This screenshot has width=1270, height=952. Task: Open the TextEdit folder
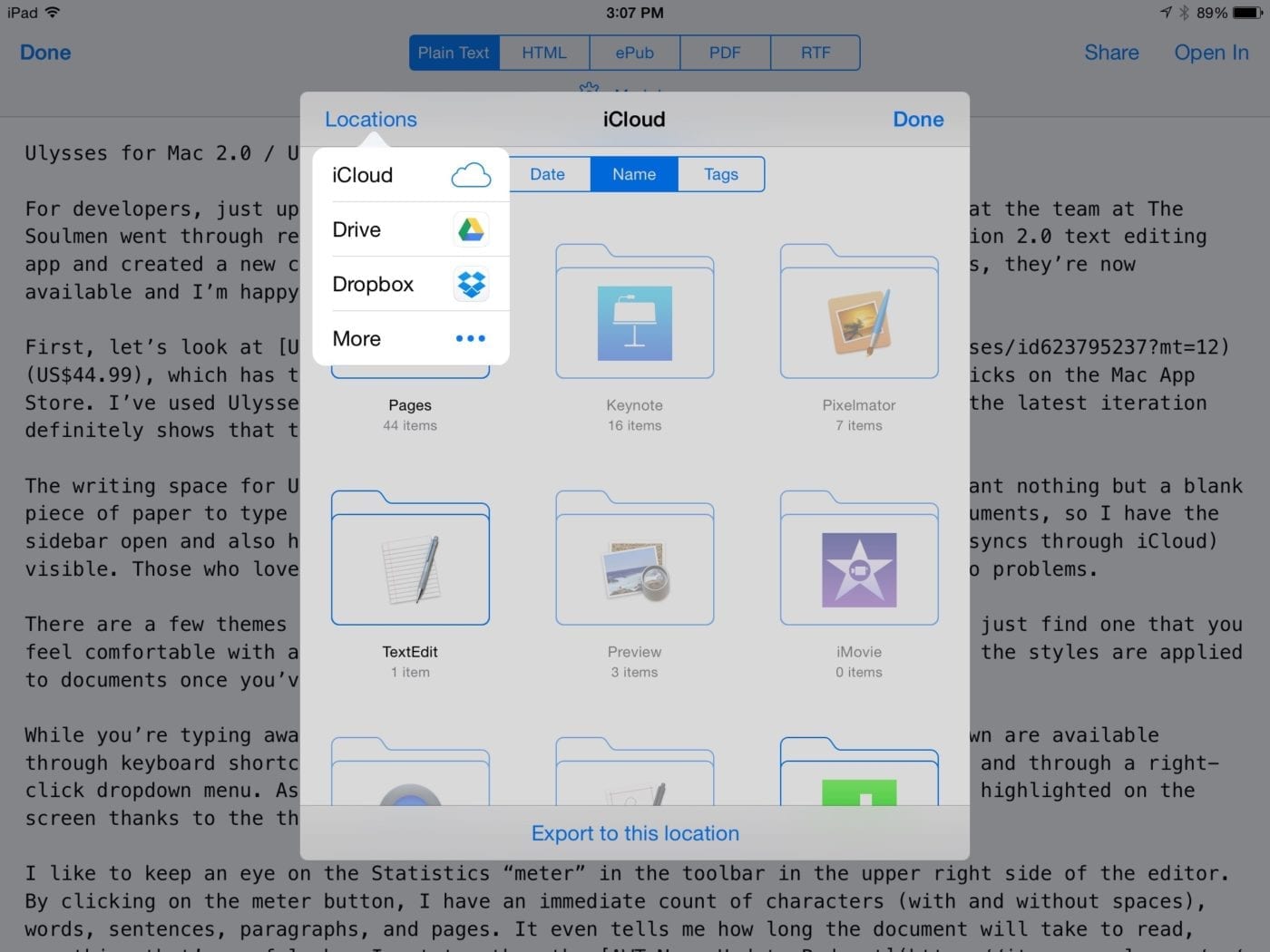coord(410,559)
